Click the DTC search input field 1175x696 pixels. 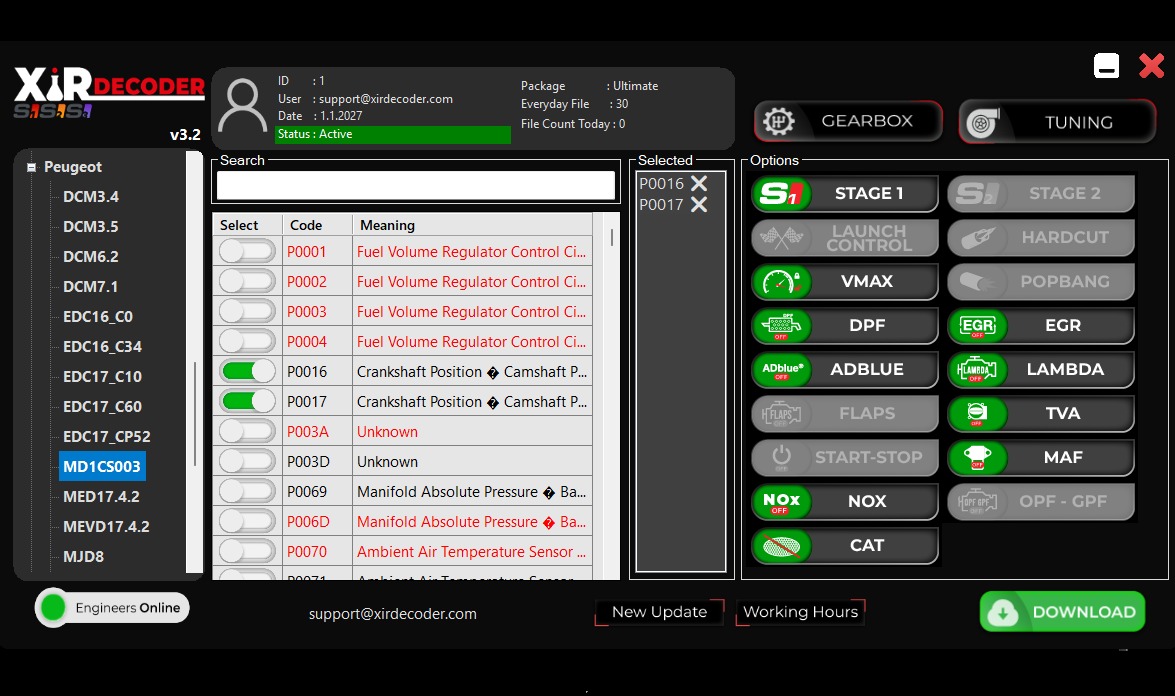(x=416, y=185)
